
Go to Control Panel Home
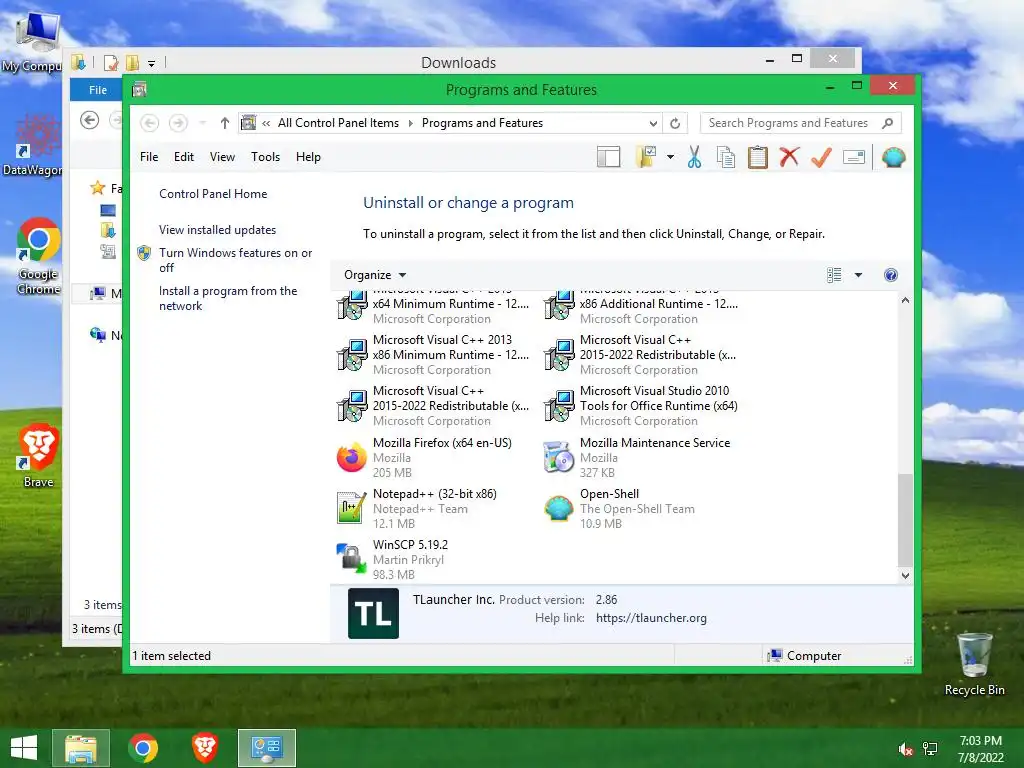click(213, 194)
